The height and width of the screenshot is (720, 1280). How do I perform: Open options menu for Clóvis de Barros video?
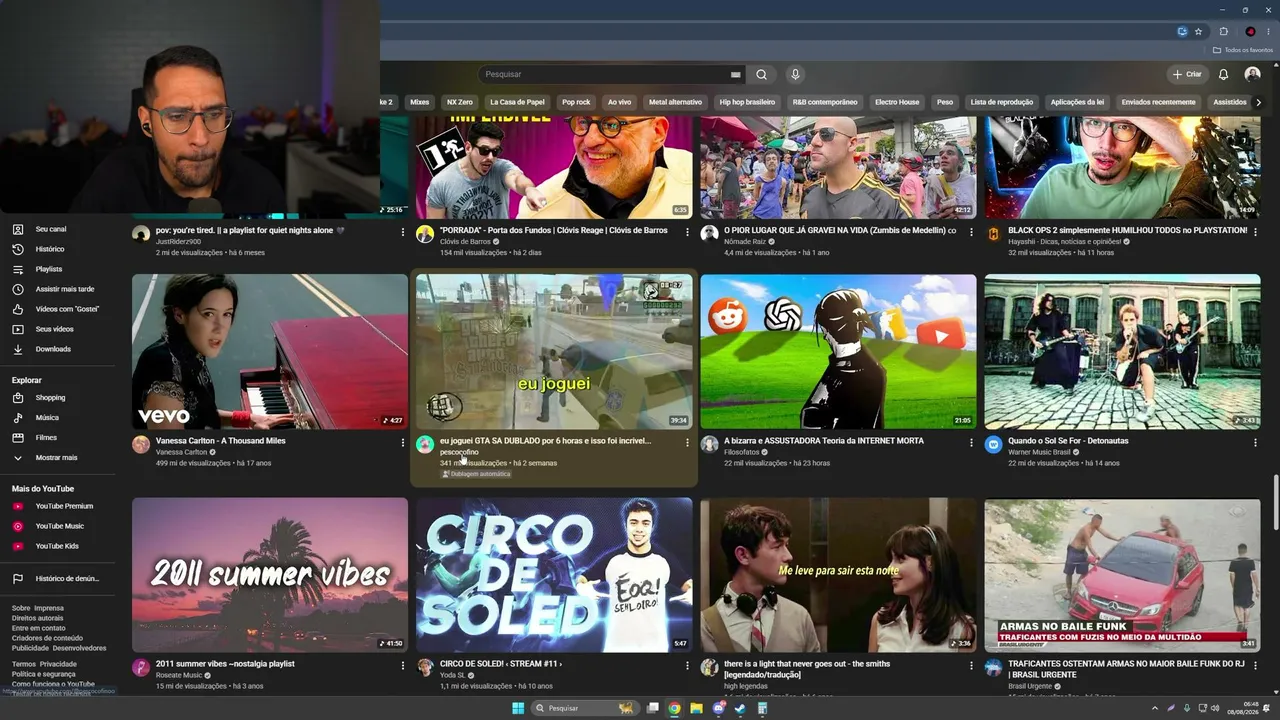tap(687, 232)
